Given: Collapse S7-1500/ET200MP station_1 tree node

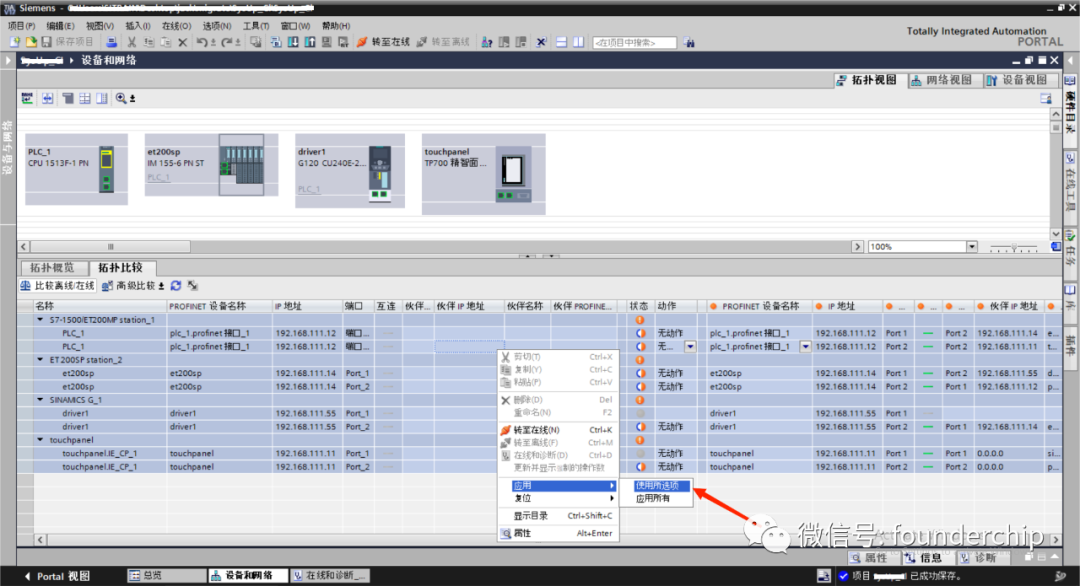Looking at the screenshot, I should pyautogui.click(x=40, y=320).
